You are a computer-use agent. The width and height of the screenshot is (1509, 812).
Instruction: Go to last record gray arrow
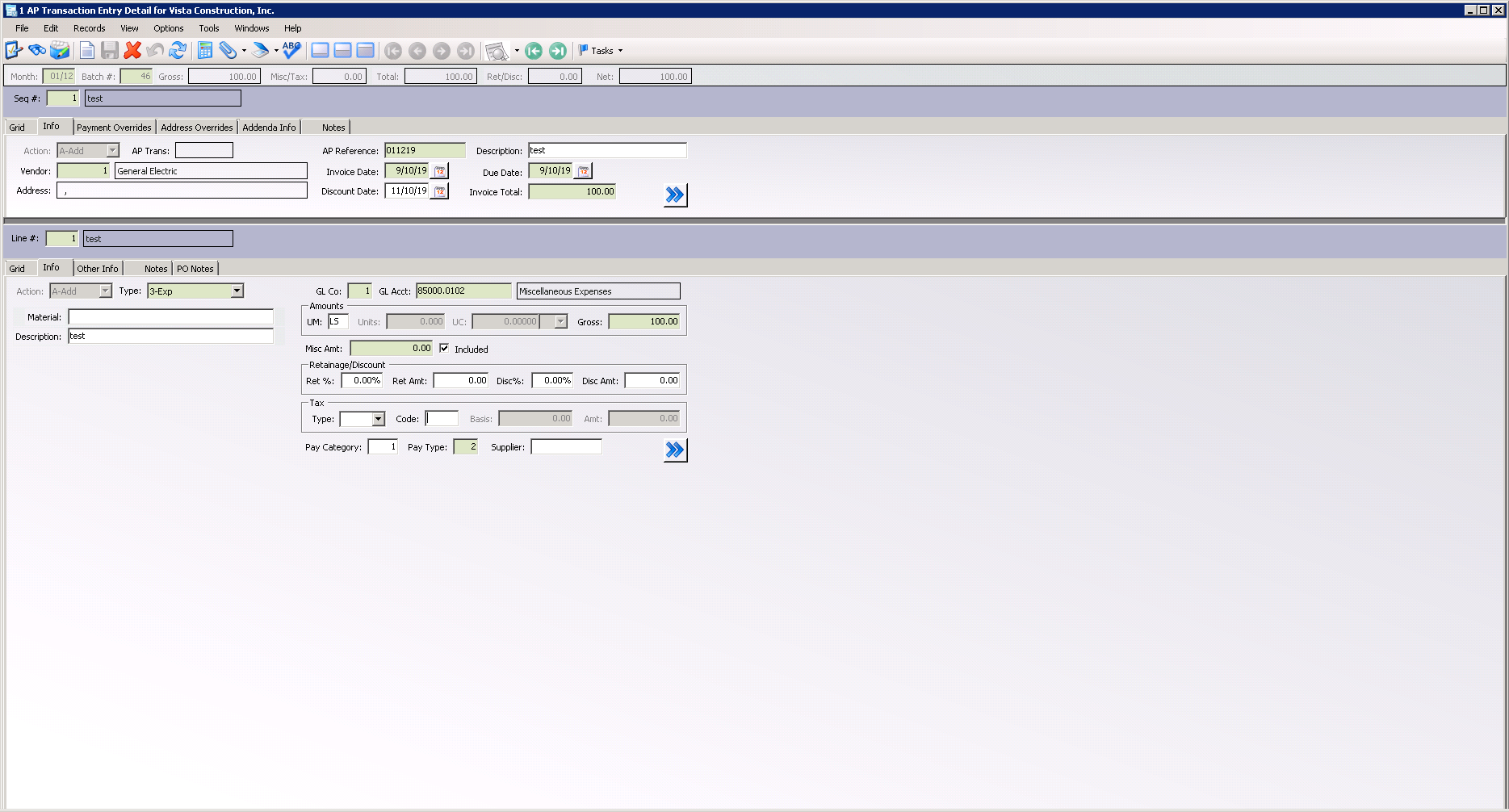(466, 51)
